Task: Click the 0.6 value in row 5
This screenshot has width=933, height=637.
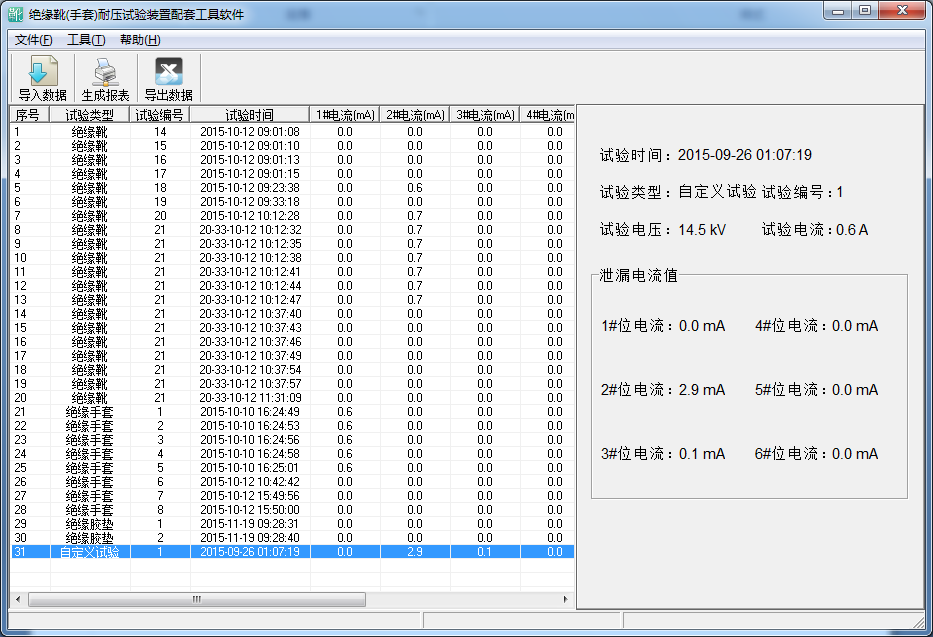Action: click(415, 188)
